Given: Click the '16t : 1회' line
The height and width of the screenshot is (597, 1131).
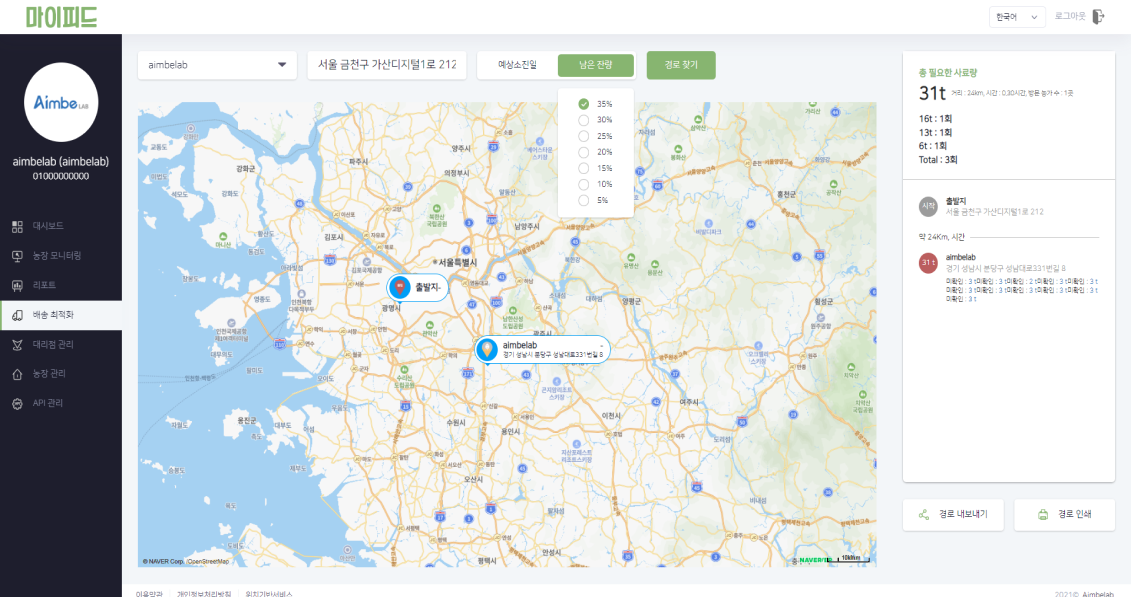Looking at the screenshot, I should [936, 118].
